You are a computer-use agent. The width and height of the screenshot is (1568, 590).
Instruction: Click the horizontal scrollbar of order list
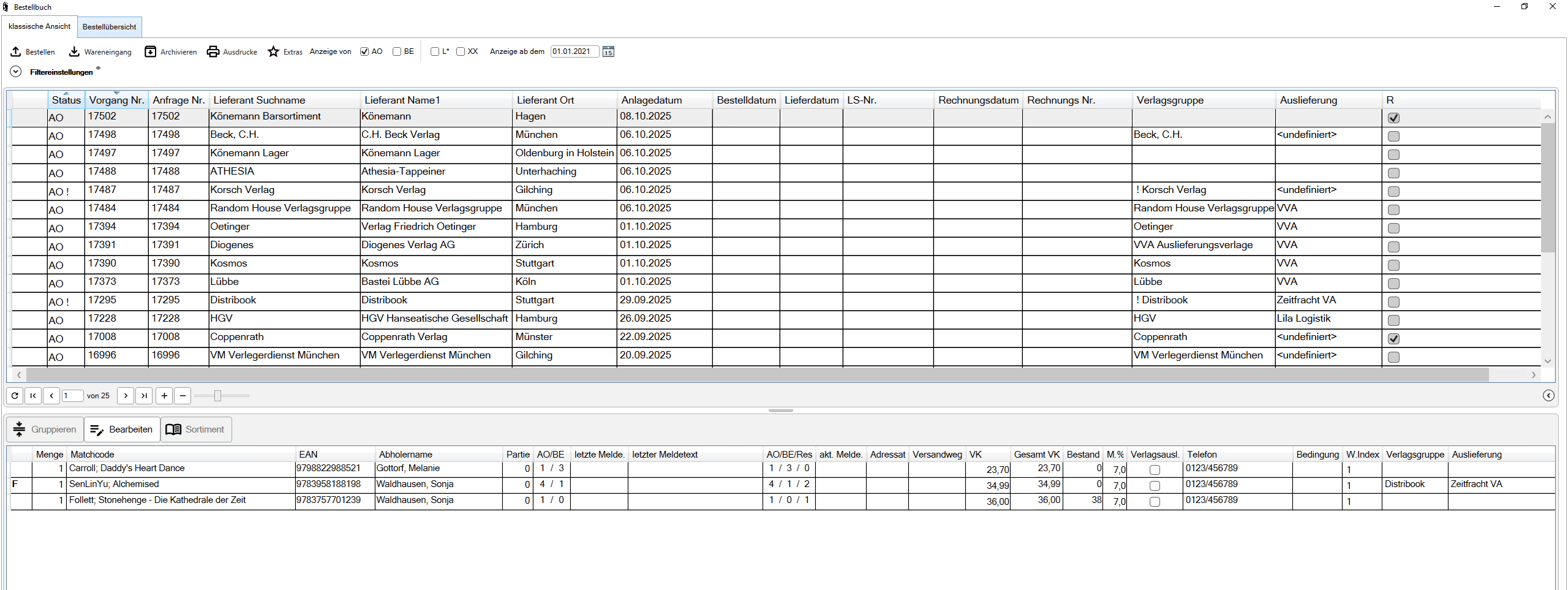pyautogui.click(x=757, y=375)
